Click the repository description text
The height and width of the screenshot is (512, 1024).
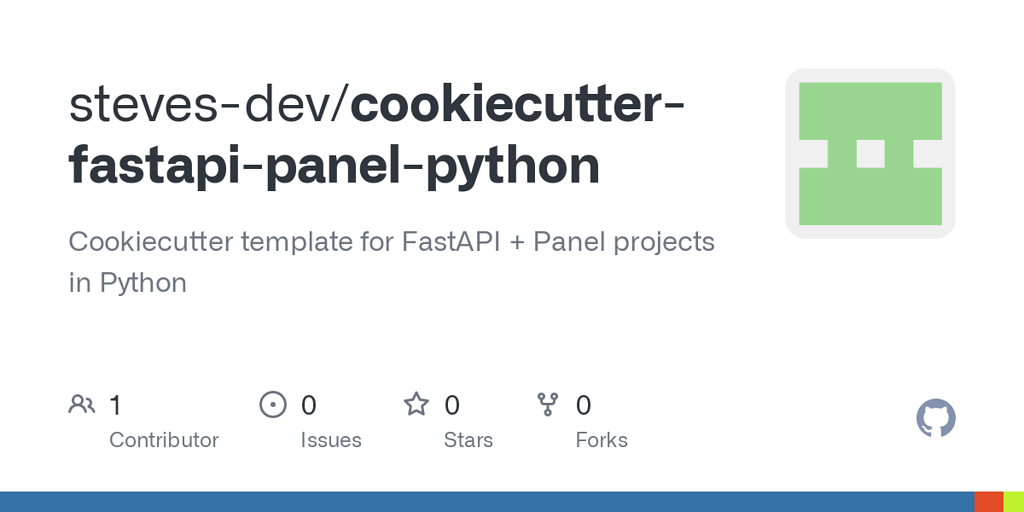click(392, 262)
